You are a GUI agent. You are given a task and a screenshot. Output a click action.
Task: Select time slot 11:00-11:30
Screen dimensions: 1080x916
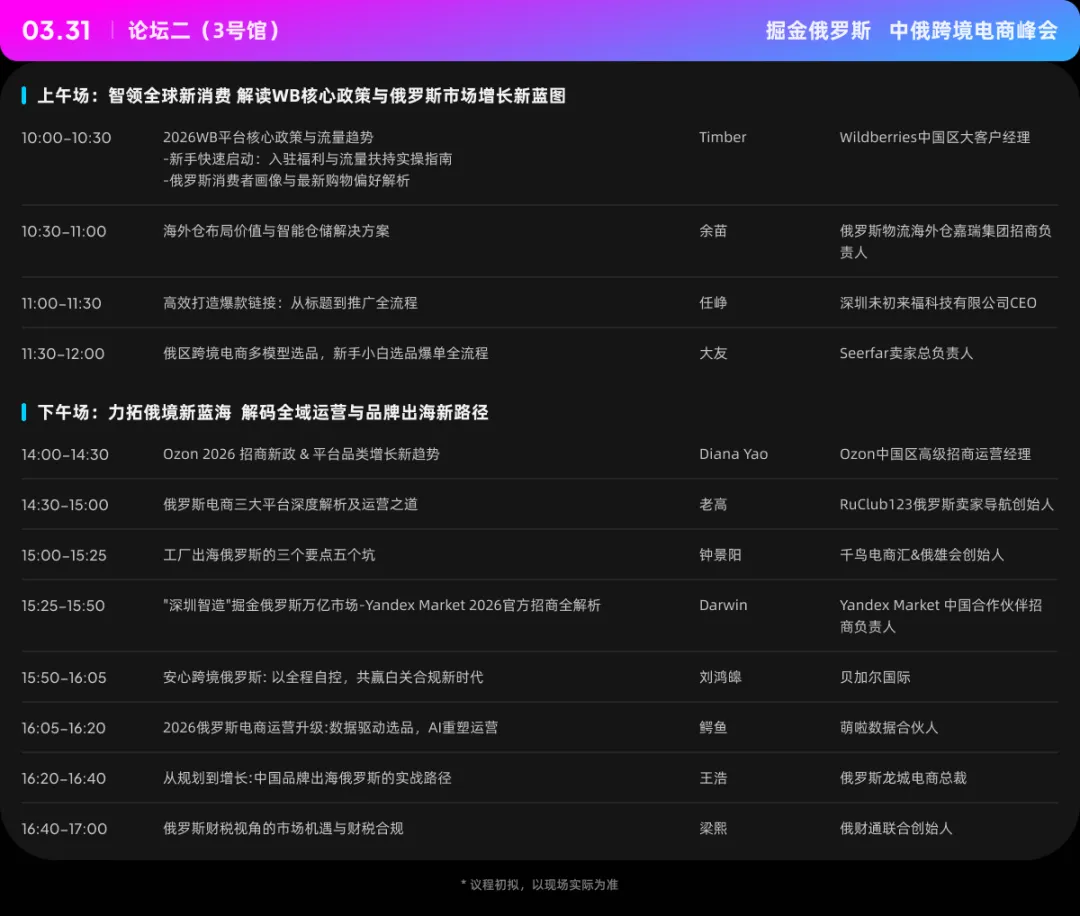(61, 304)
